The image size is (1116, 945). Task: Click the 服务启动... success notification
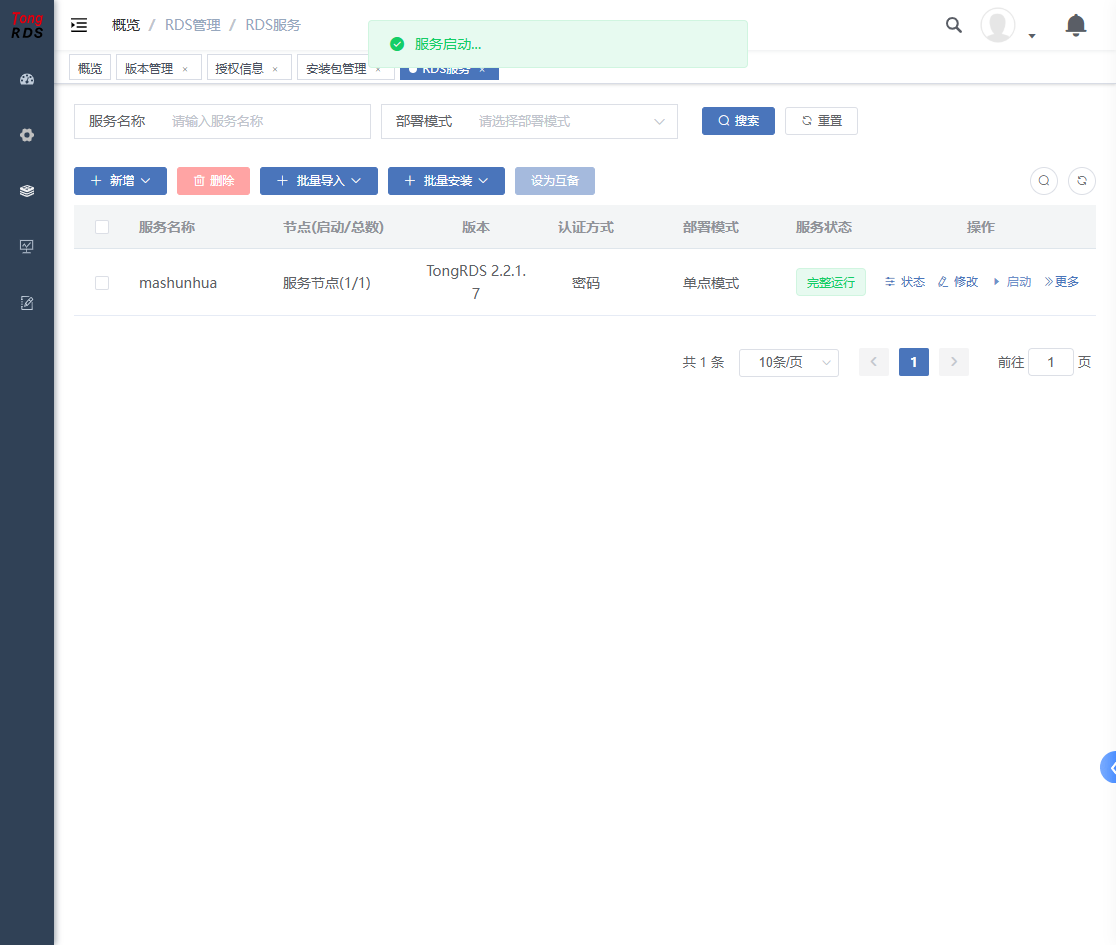point(558,44)
